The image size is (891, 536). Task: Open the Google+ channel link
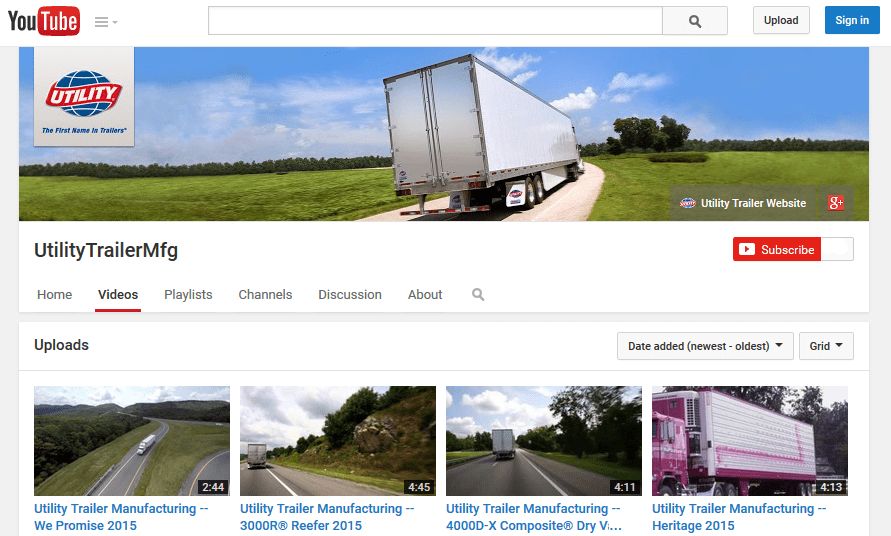835,203
